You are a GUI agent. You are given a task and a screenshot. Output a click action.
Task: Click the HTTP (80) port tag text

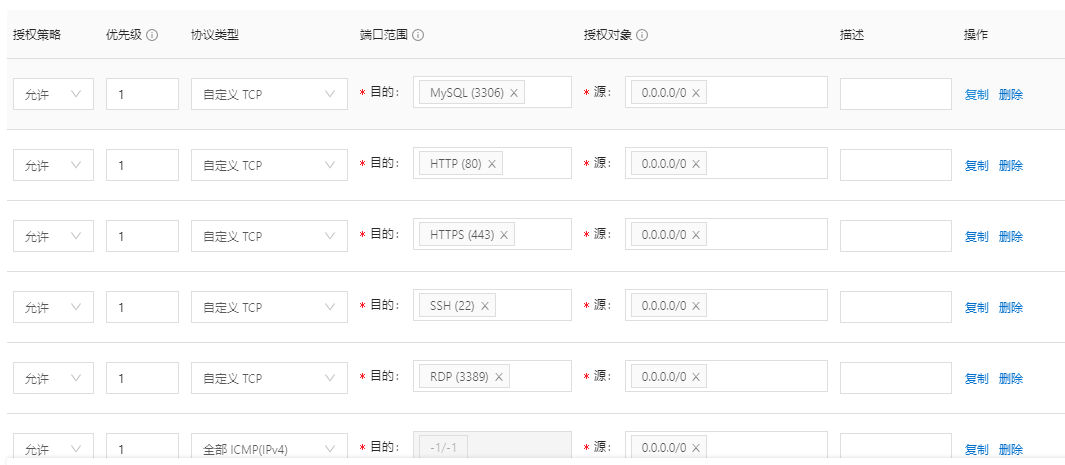click(x=456, y=164)
